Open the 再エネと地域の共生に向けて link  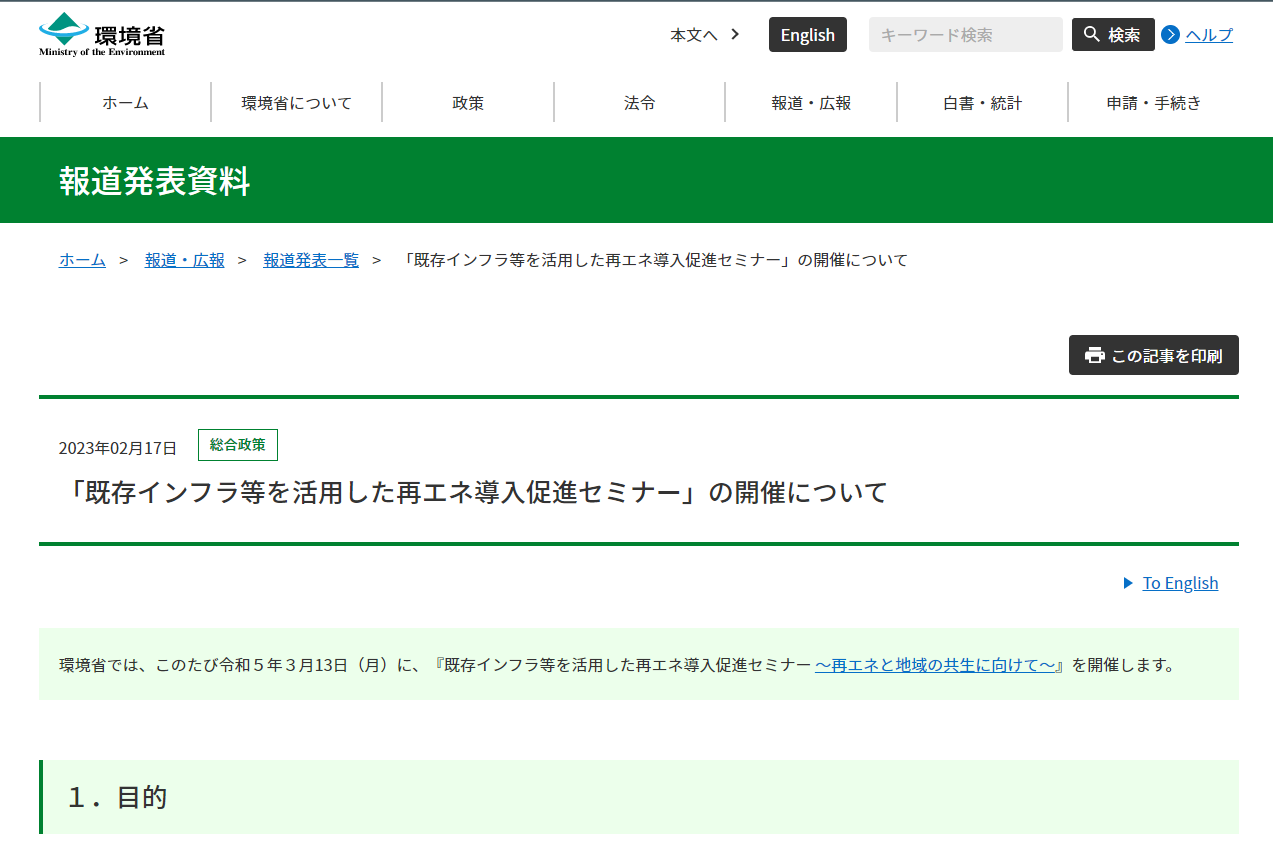pyautogui.click(x=937, y=665)
